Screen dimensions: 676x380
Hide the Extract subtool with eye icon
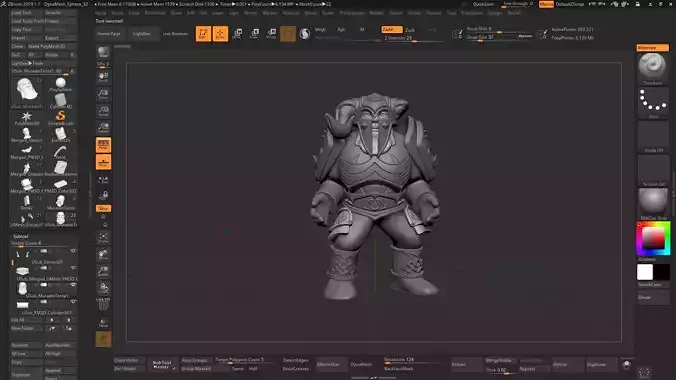73,251
